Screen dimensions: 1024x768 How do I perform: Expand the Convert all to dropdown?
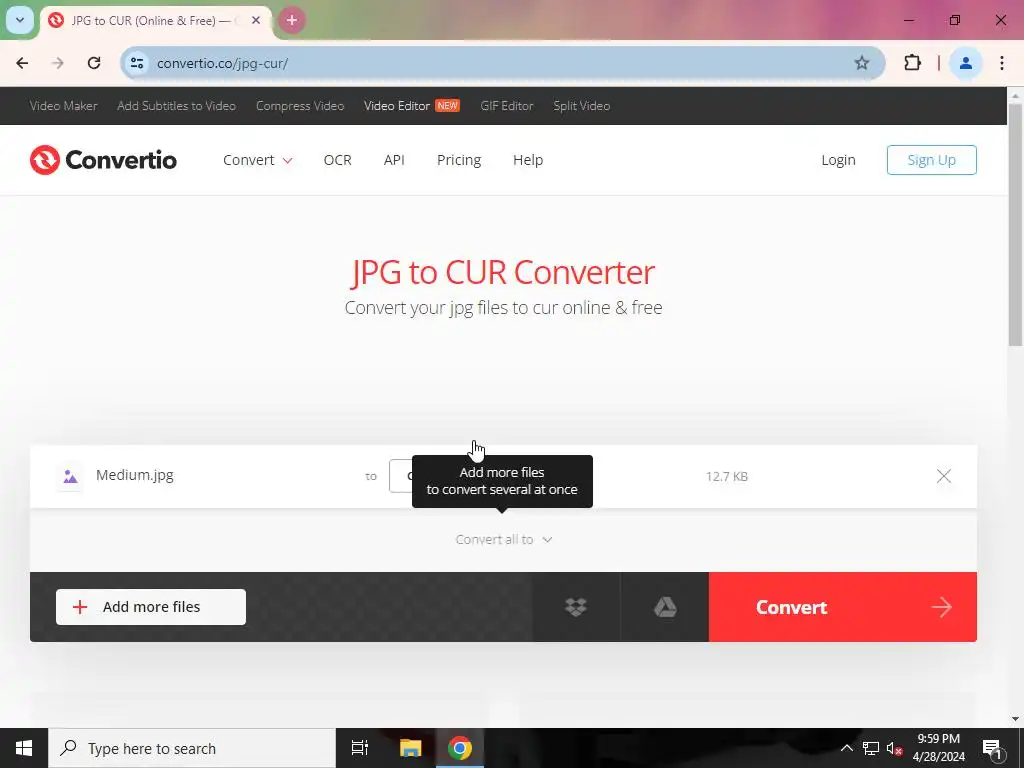504,539
